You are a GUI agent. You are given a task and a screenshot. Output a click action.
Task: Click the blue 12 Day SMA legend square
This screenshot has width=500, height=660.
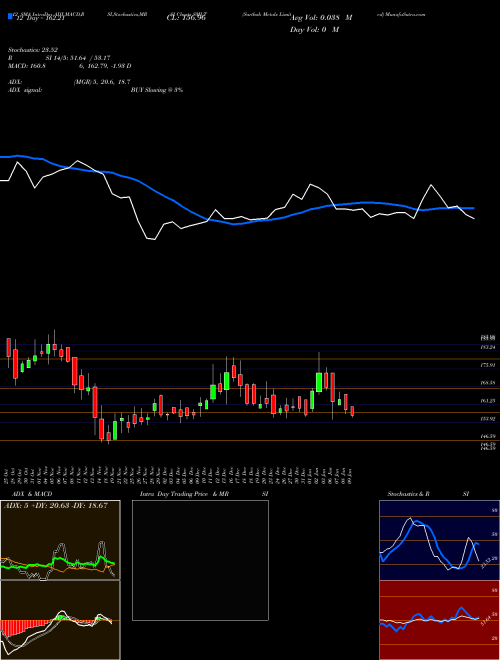click(x=11, y=16)
